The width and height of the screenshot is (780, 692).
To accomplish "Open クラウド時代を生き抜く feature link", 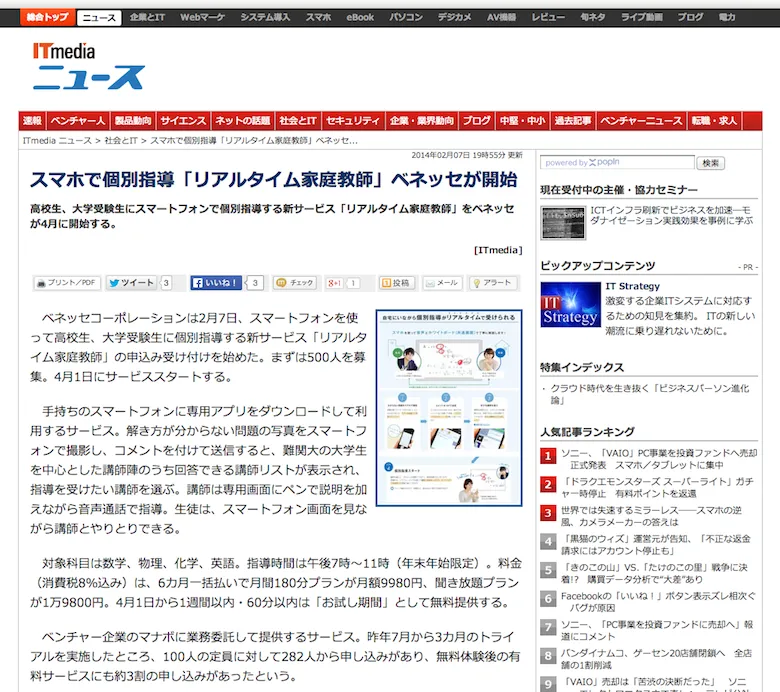I will coord(650,394).
